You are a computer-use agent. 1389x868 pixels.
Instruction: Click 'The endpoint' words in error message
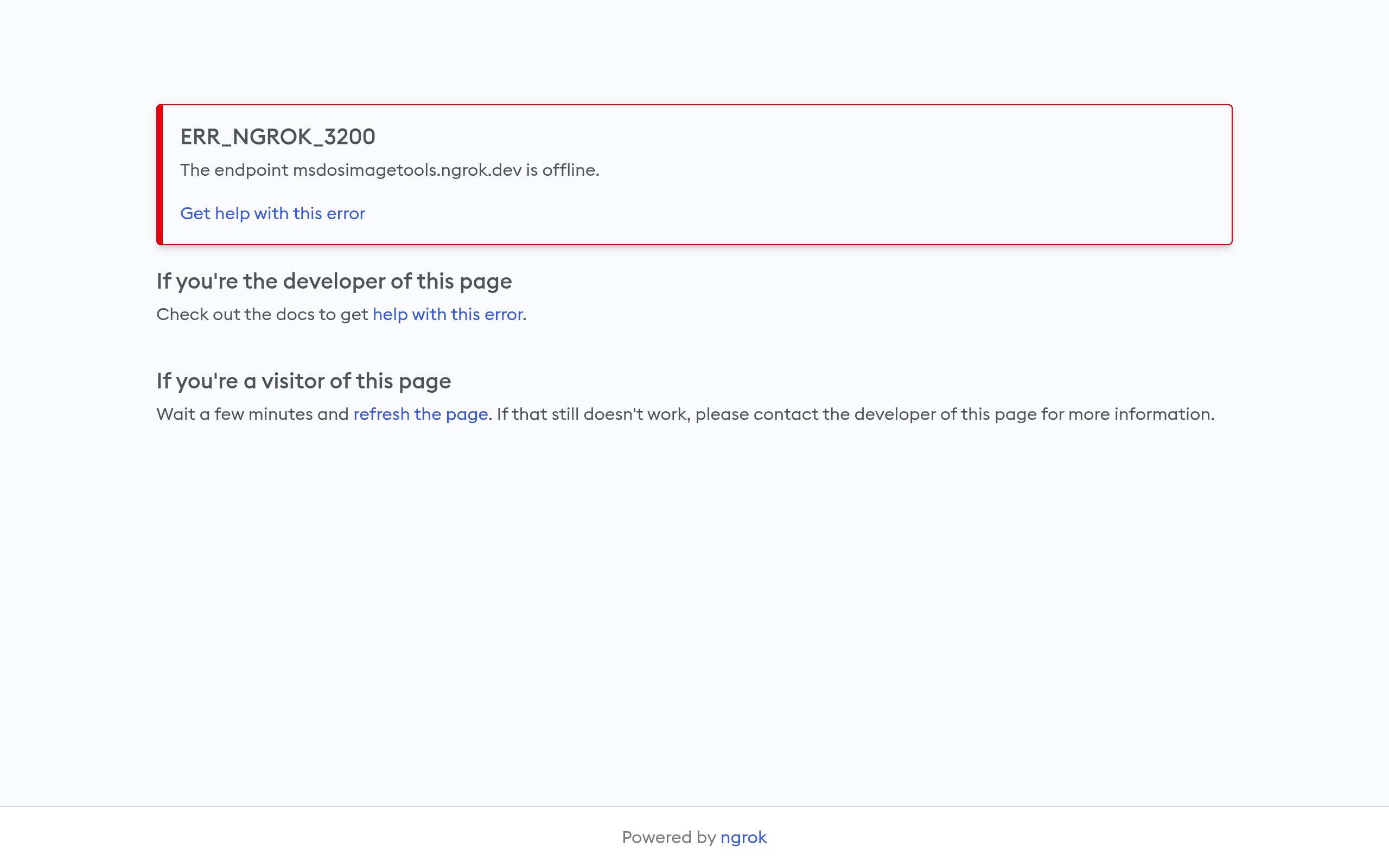234,170
